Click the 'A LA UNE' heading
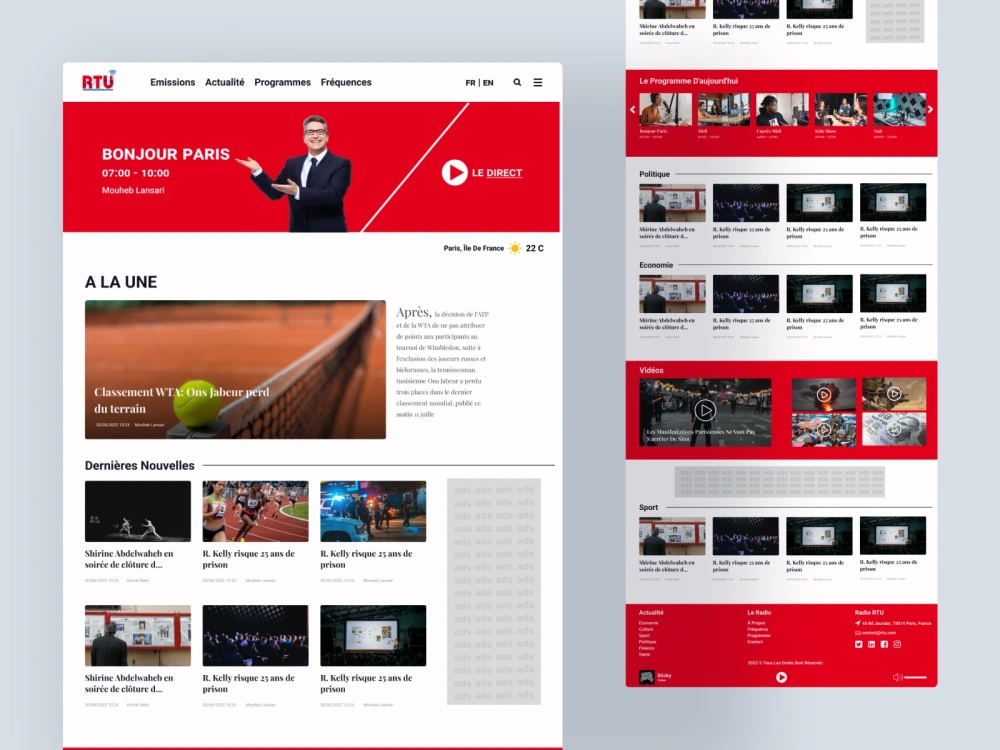Screen dimensions: 1000x750 click(121, 282)
